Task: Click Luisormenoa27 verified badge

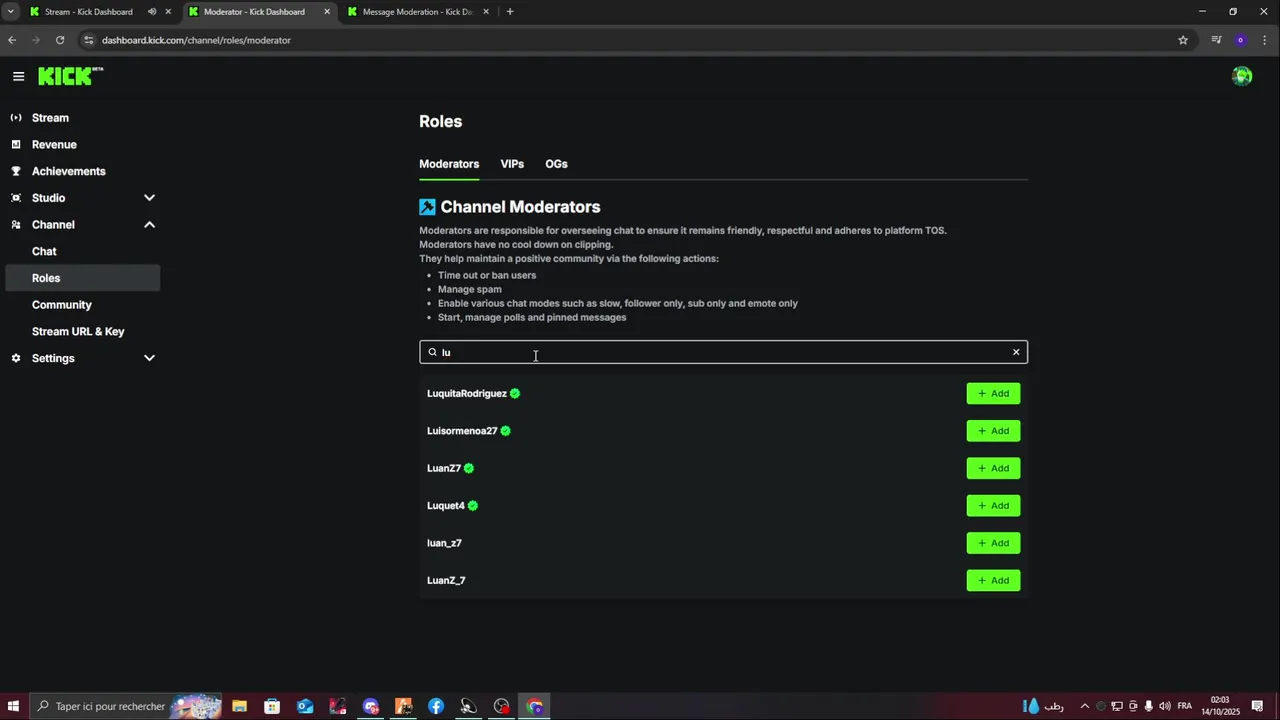Action: point(506,431)
